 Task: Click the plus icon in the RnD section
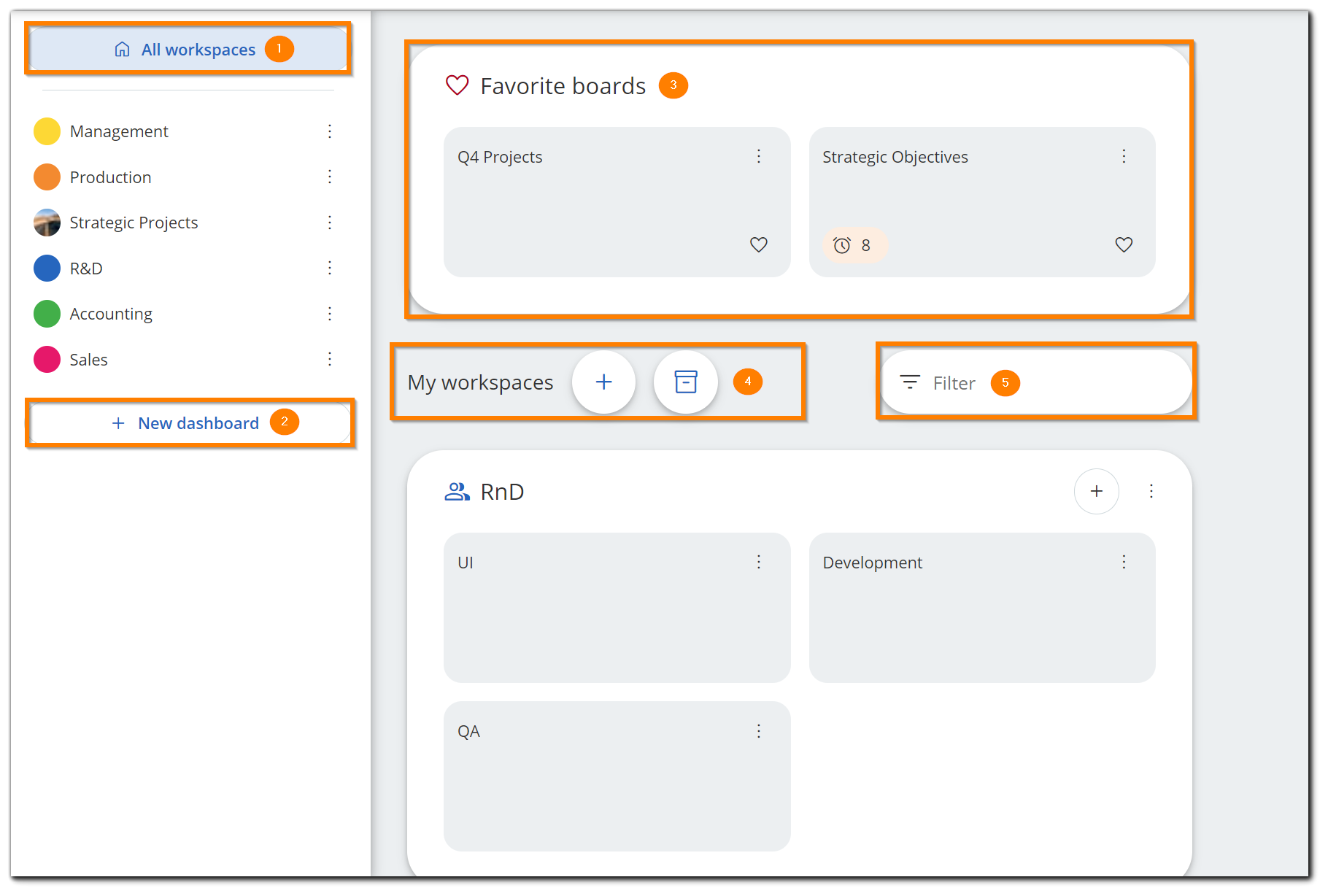coord(1096,492)
